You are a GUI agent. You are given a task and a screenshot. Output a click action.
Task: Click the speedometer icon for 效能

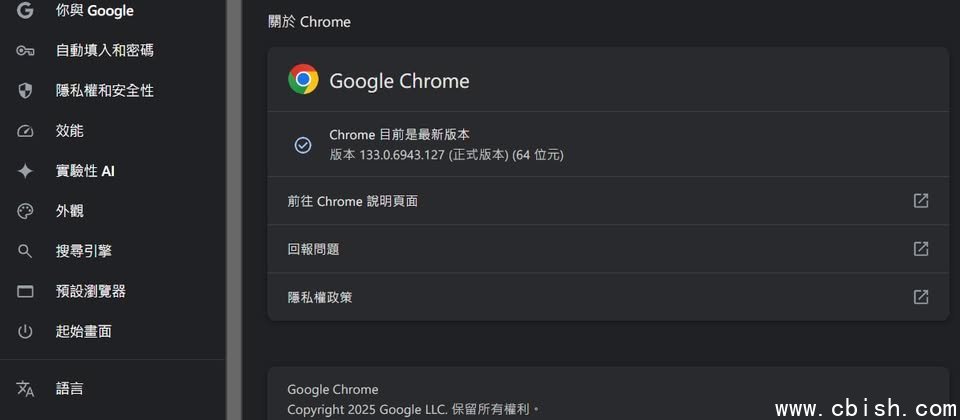(26, 131)
